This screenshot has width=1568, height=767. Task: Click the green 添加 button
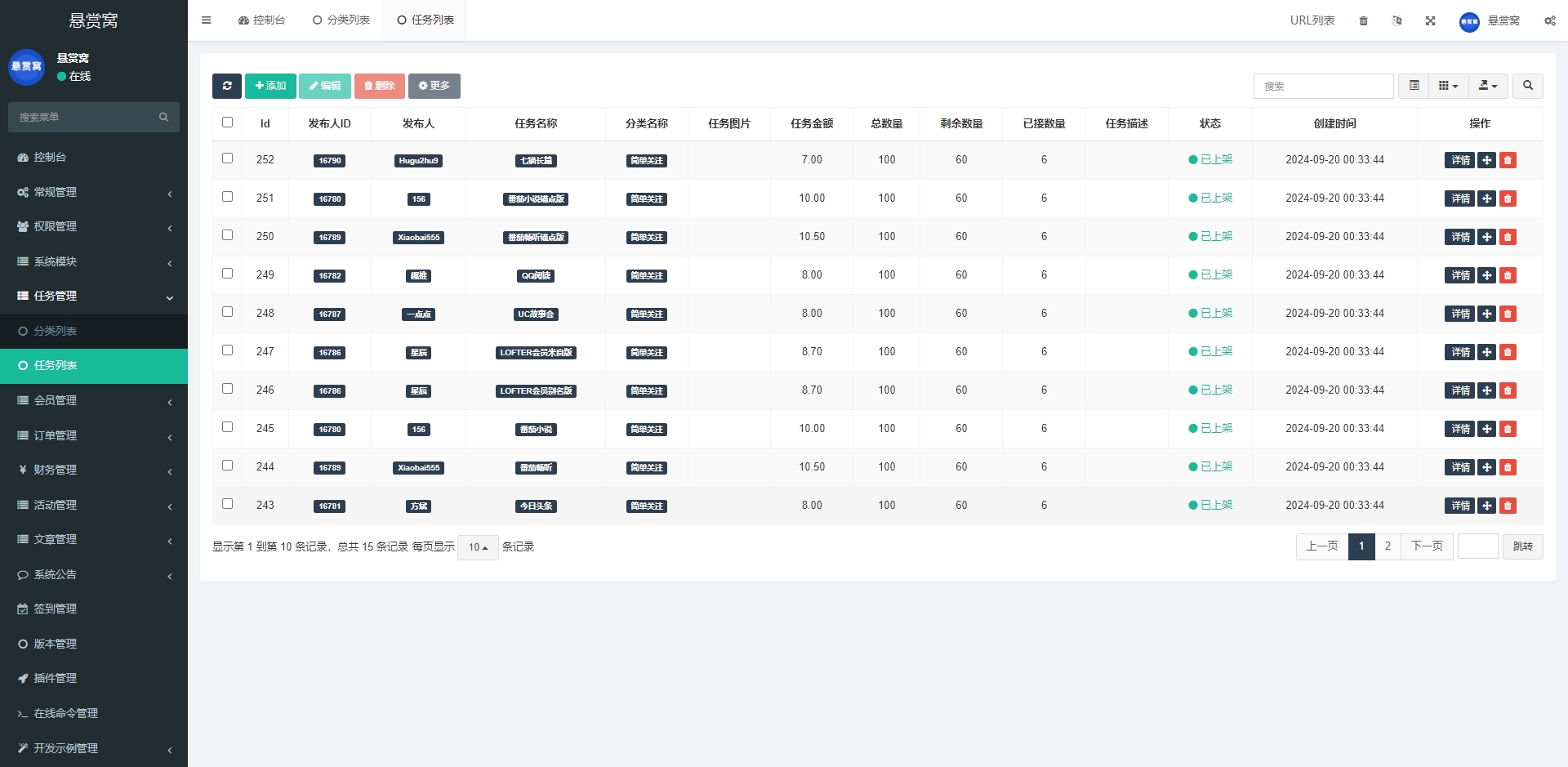click(x=270, y=86)
